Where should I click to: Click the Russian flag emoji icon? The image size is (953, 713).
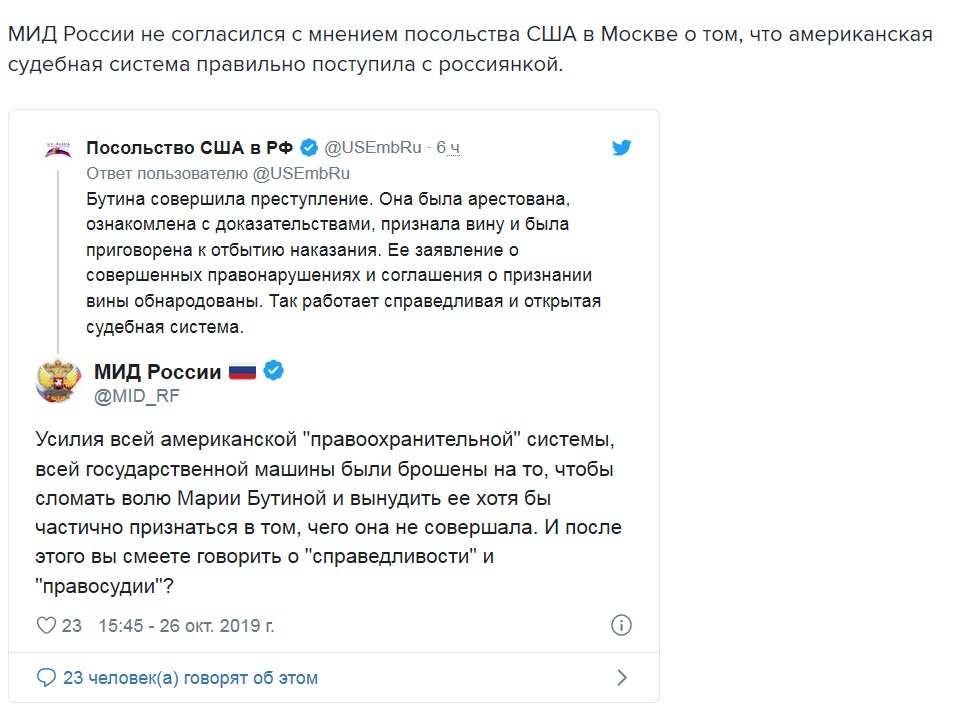point(243,371)
